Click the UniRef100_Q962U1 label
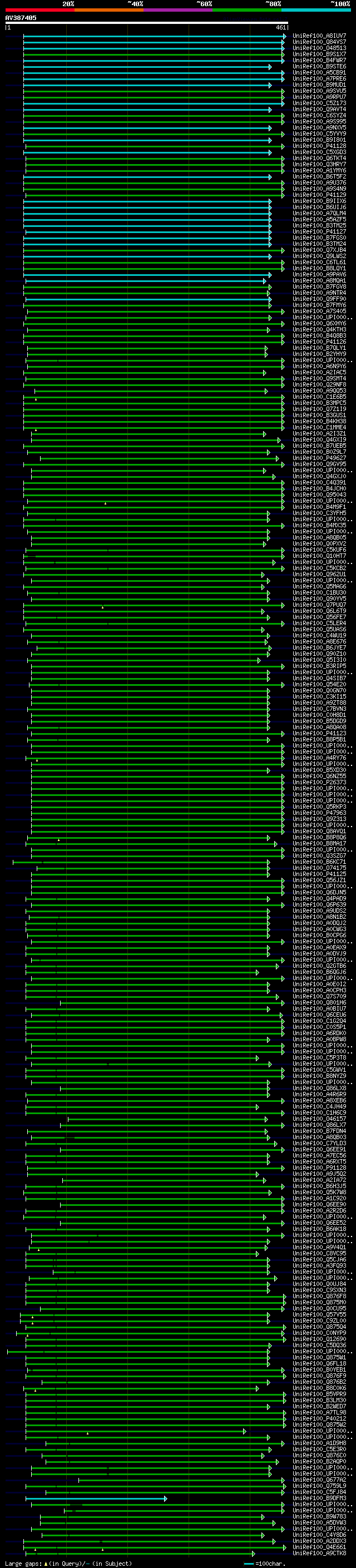 (x=319, y=575)
